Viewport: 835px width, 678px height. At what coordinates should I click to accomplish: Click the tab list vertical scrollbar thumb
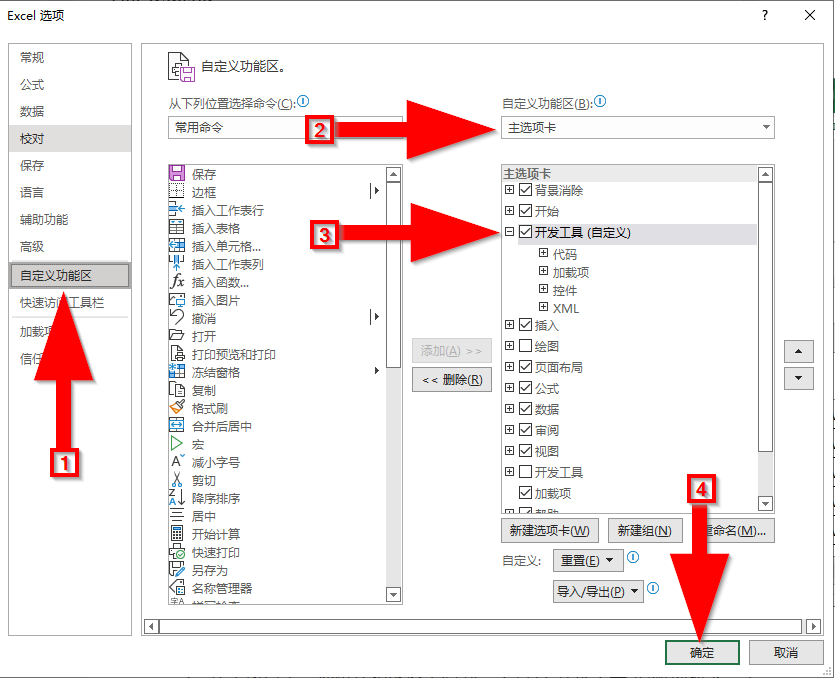pos(765,316)
